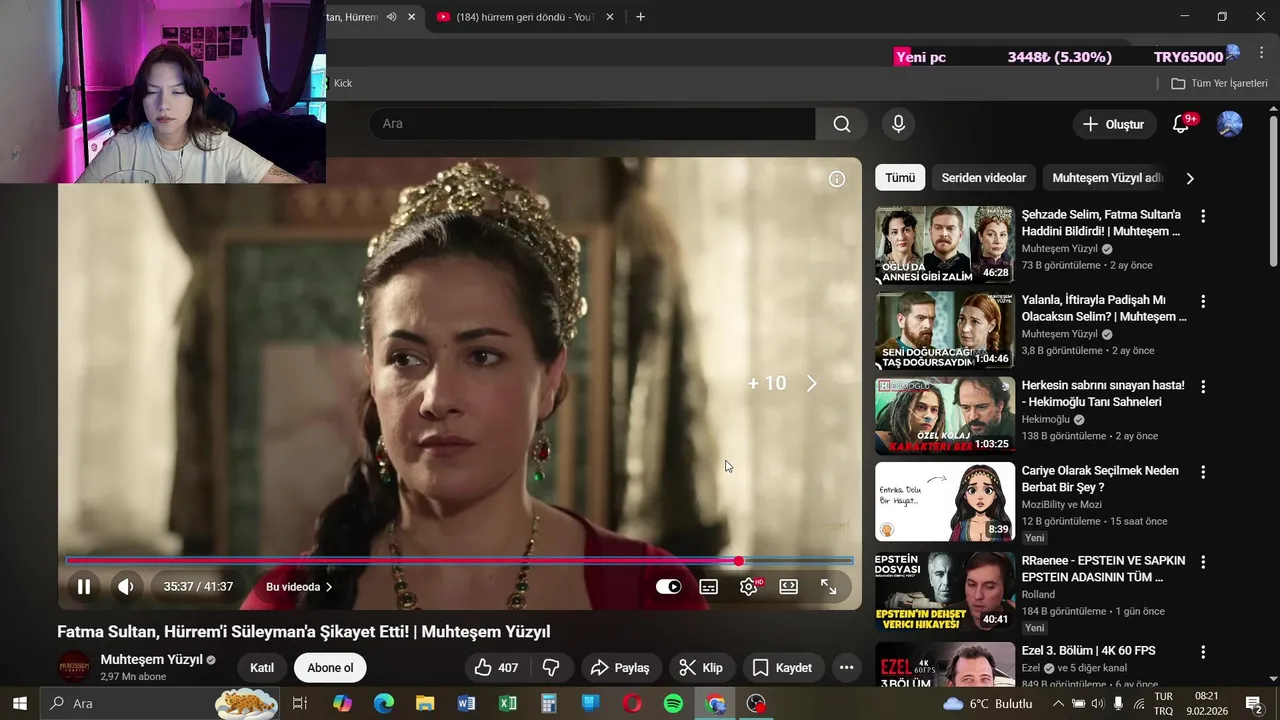1280x720 pixels.
Task: Select the 'Seriden videolar' filter chip
Action: click(x=984, y=178)
